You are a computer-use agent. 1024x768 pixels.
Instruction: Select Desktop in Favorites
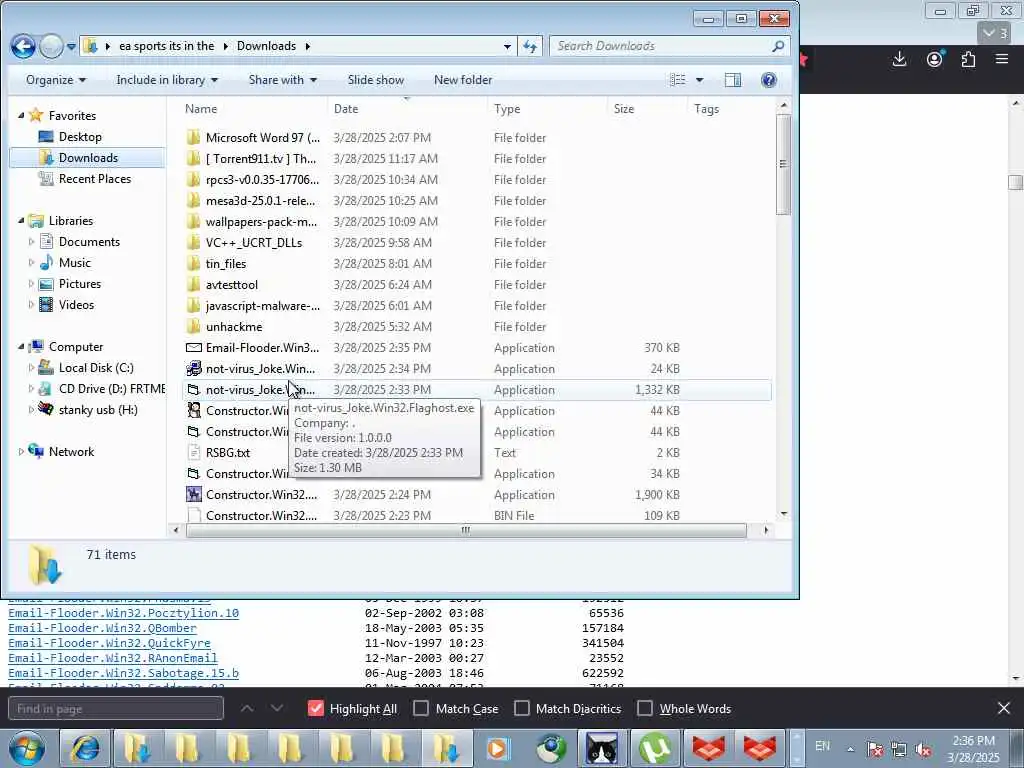(x=80, y=136)
